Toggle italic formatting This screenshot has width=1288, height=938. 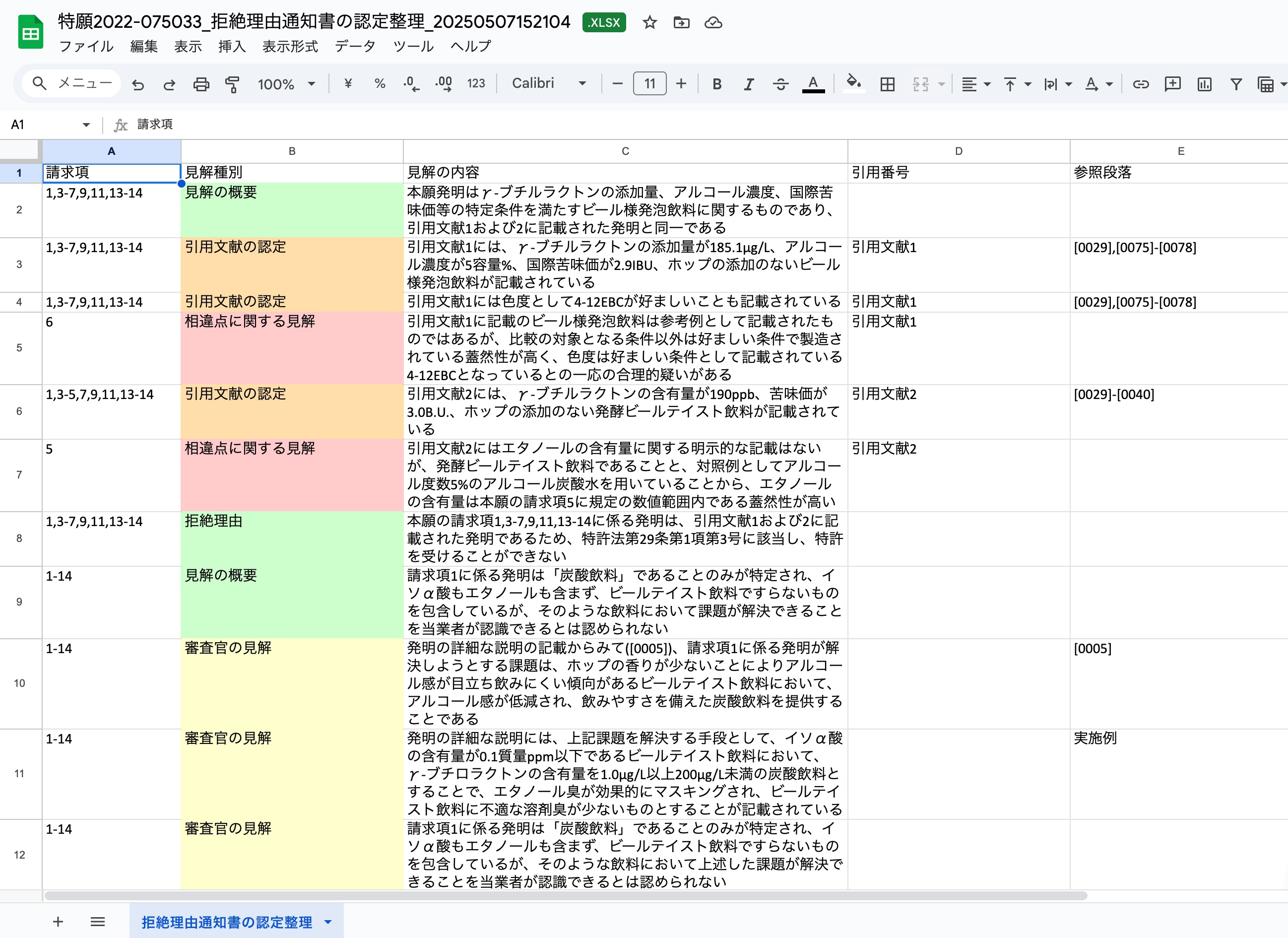pyautogui.click(x=749, y=83)
